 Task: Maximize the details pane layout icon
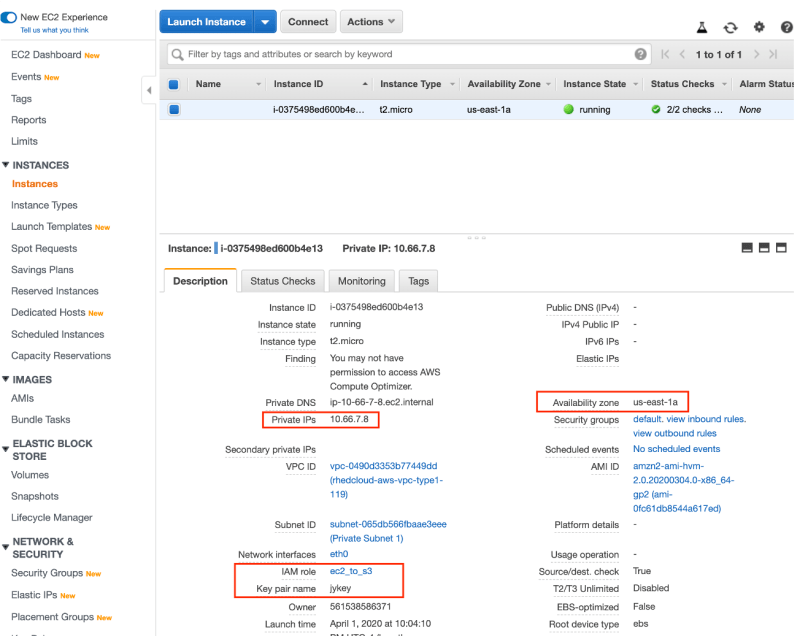pyautogui.click(x=781, y=248)
